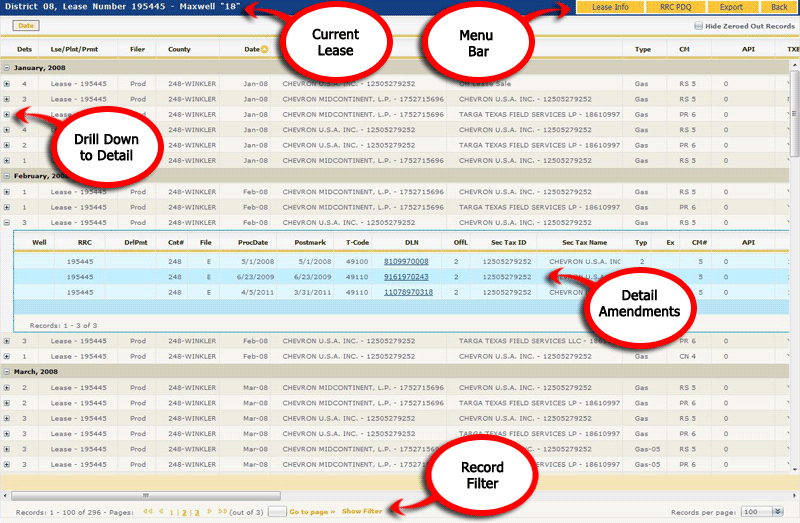
Task: Expand Feb-08 row for TARGA TEXAS FIELD SERVICES LLC
Action: [x=7, y=341]
